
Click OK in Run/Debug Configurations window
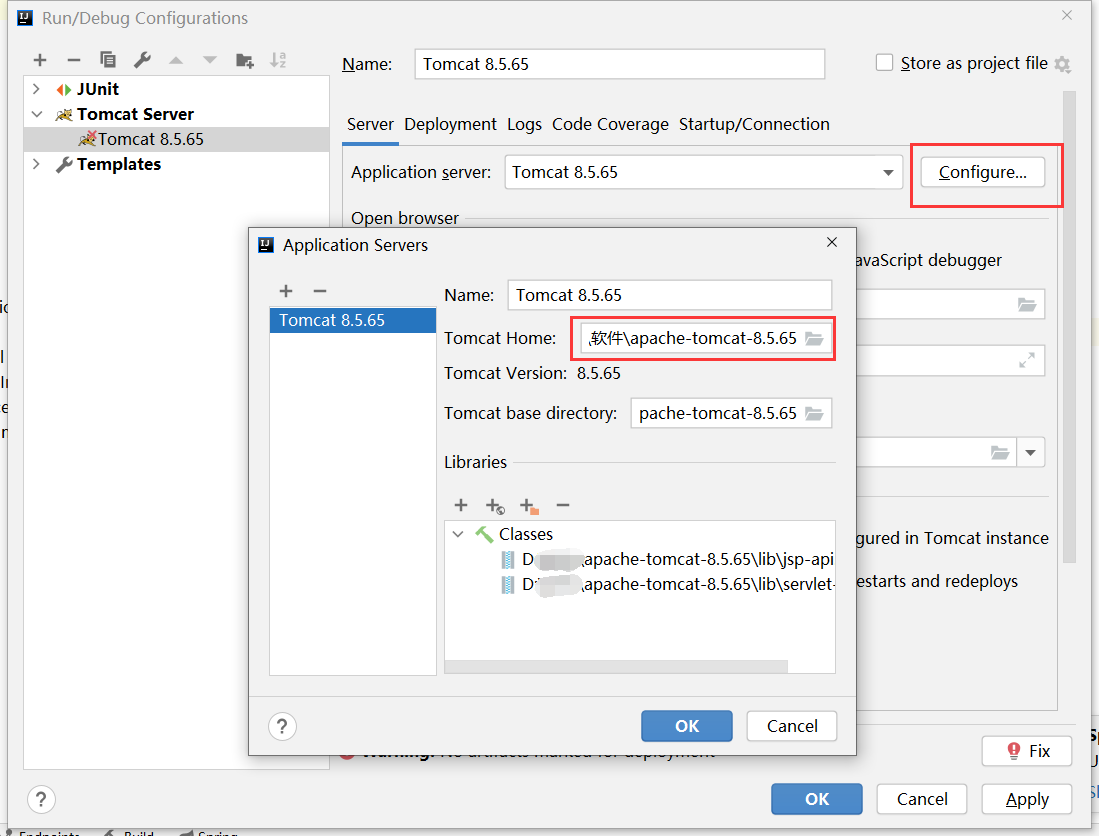coord(817,799)
